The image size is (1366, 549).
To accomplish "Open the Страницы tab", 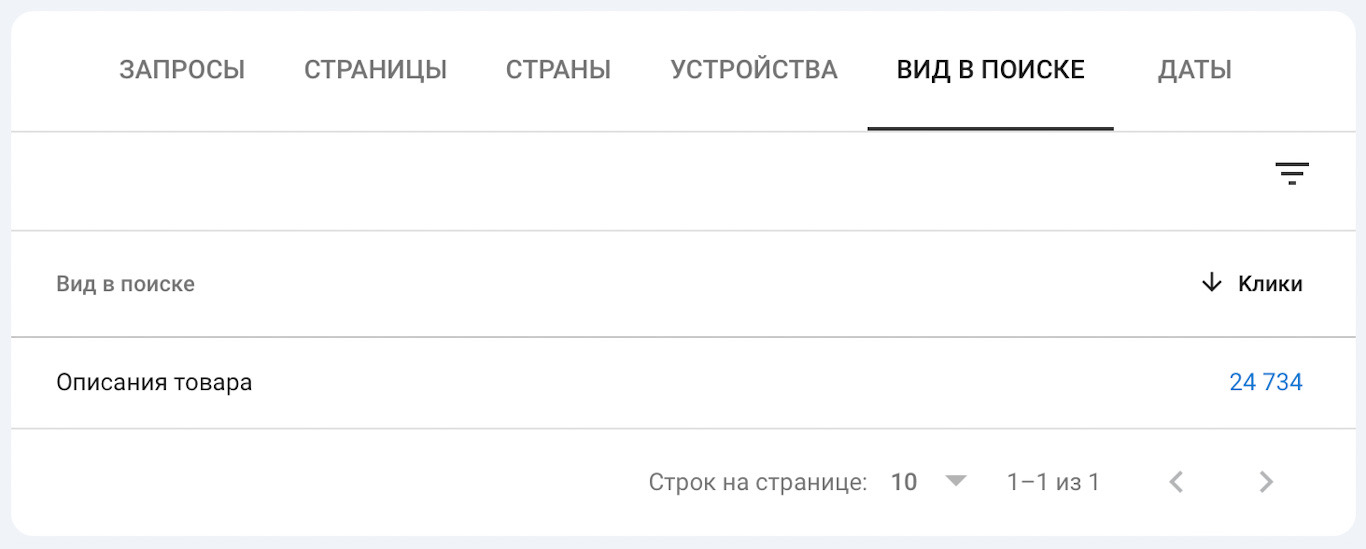I will [375, 70].
